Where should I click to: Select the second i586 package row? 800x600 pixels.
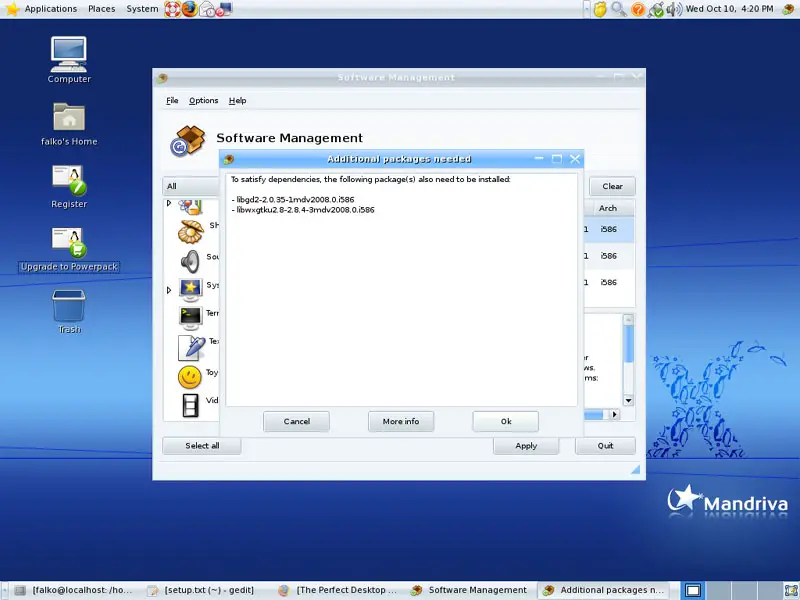tap(609, 256)
